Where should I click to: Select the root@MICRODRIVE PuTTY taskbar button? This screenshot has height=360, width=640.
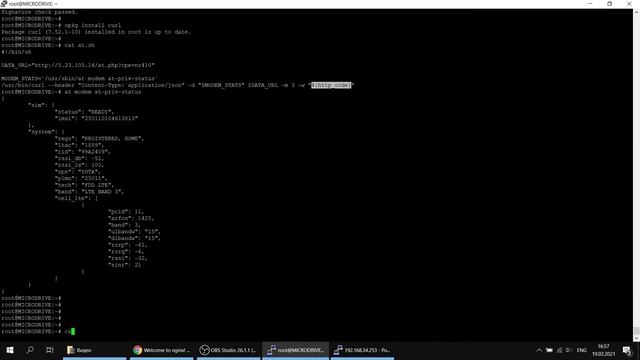coord(295,350)
